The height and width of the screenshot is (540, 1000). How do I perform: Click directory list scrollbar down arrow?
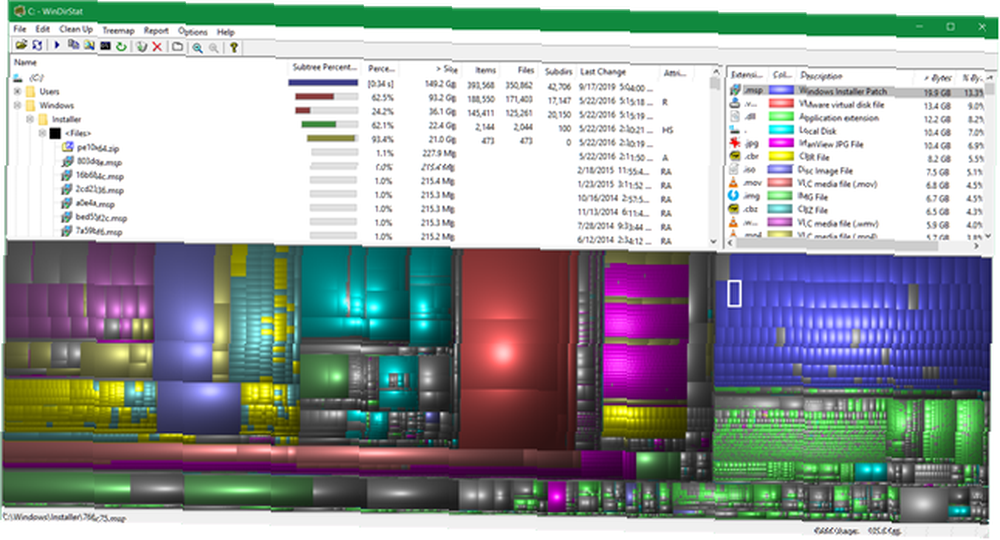714,242
